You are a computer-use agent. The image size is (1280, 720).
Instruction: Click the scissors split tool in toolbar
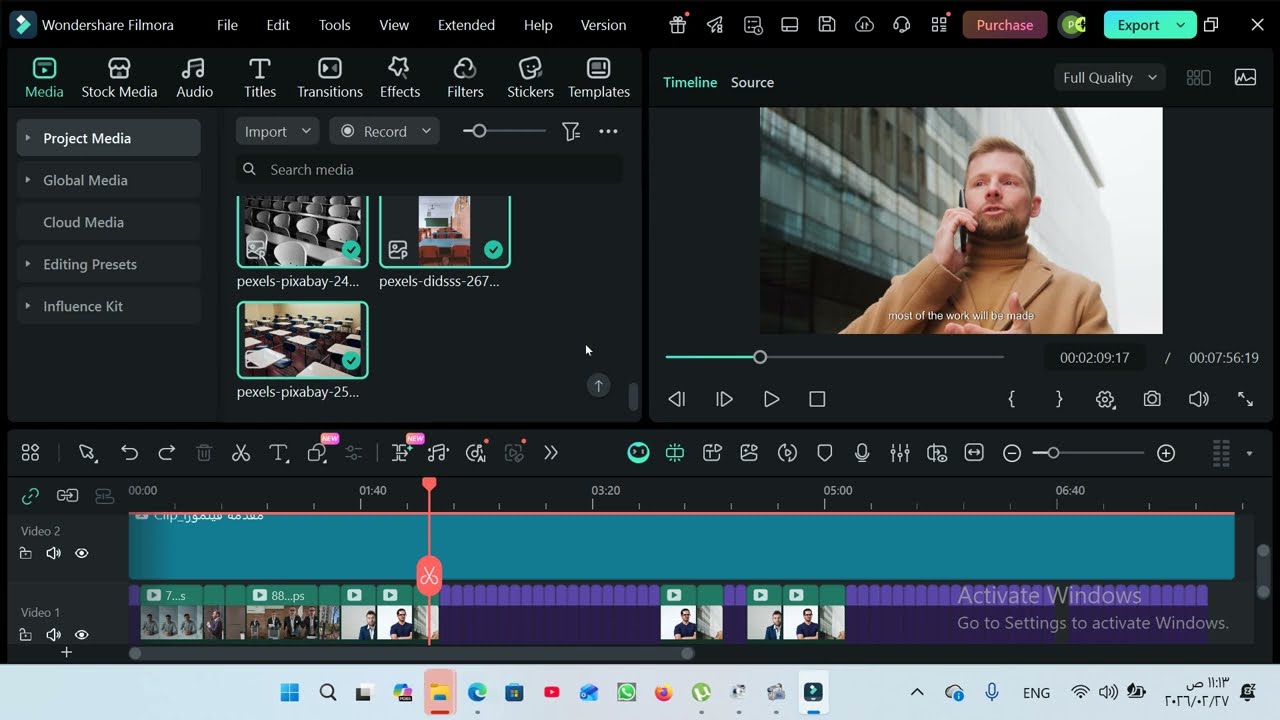point(241,453)
